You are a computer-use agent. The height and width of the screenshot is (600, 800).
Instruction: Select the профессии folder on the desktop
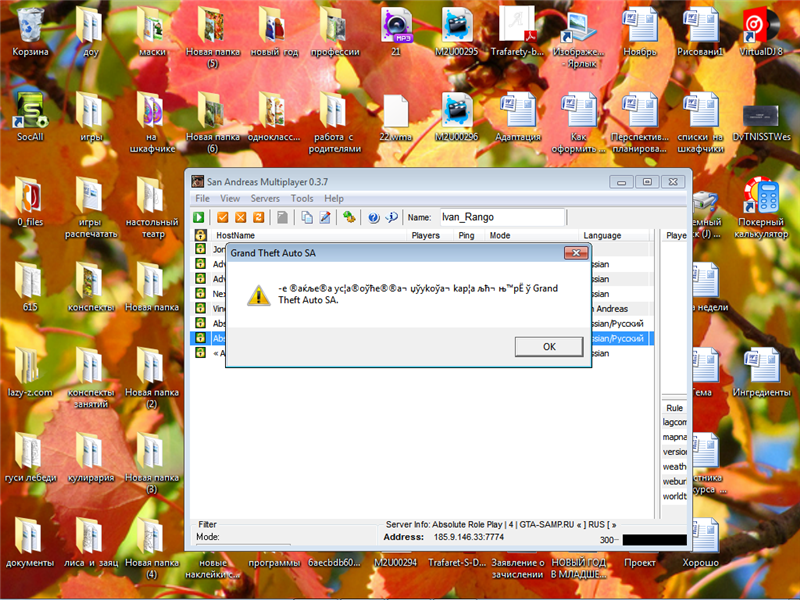tap(334, 25)
